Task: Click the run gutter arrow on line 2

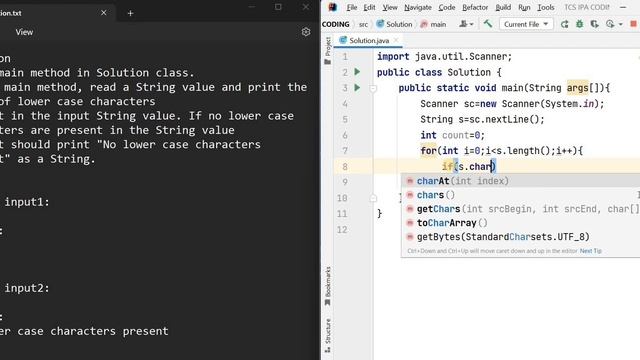Action: tap(357, 72)
